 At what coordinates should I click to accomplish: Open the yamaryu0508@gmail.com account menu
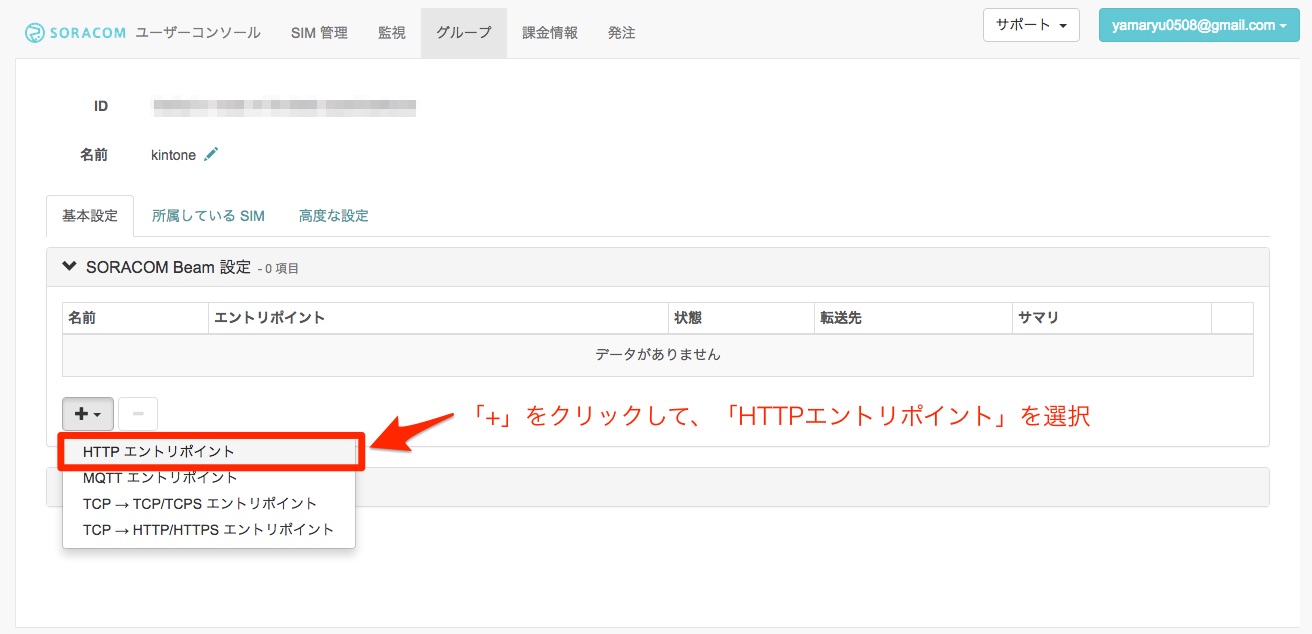(x=1199, y=25)
